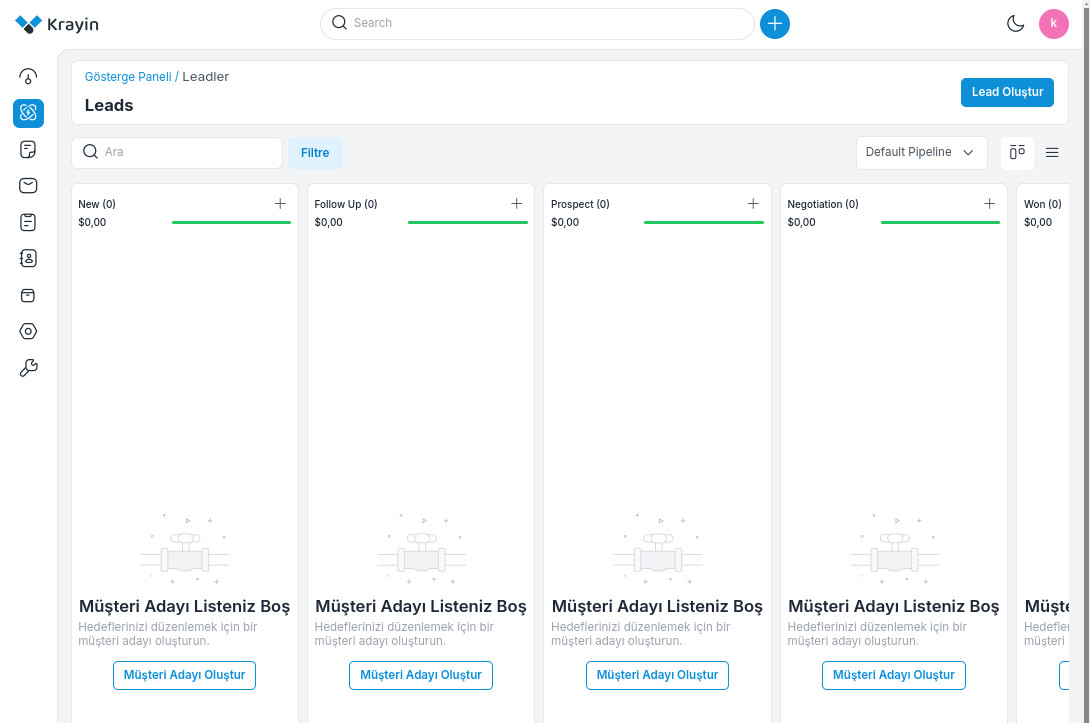The image size is (1090, 723).
Task: Switch to the list table view
Action: point(1052,153)
